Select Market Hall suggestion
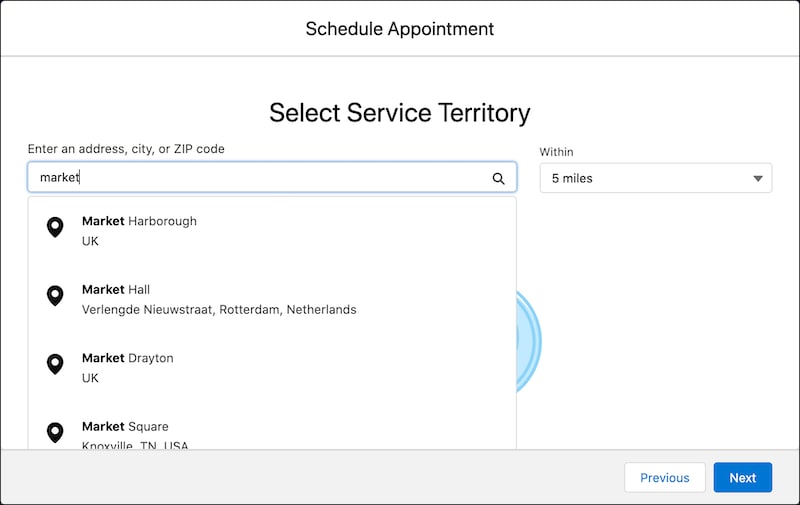800x505 pixels. click(272, 299)
